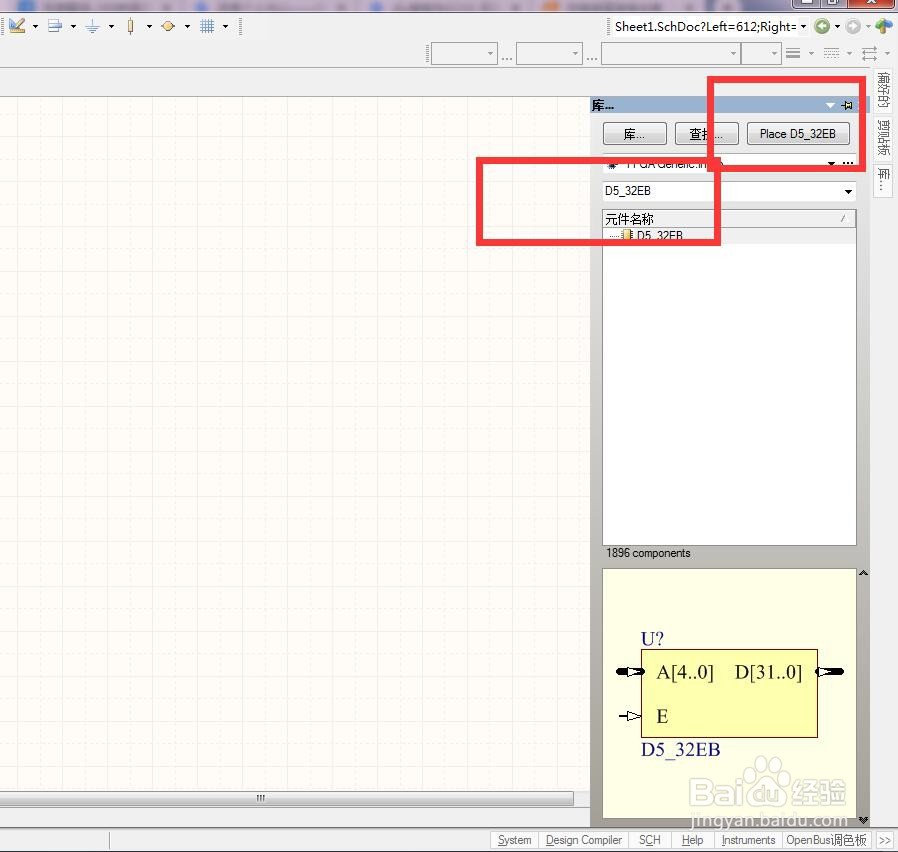Expand the grid options dropdown arrow
Image resolution: width=898 pixels, height=852 pixels.
pos(225,26)
